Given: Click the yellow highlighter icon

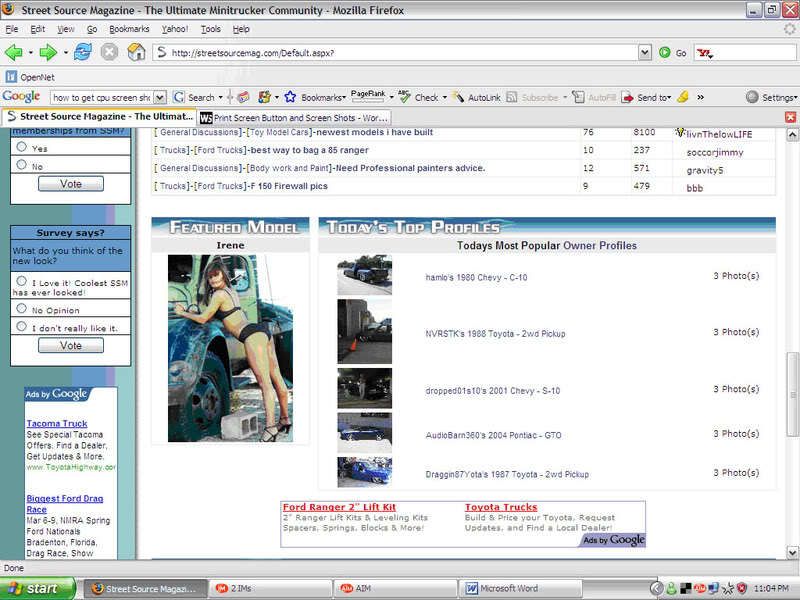Looking at the screenshot, I should point(683,97).
